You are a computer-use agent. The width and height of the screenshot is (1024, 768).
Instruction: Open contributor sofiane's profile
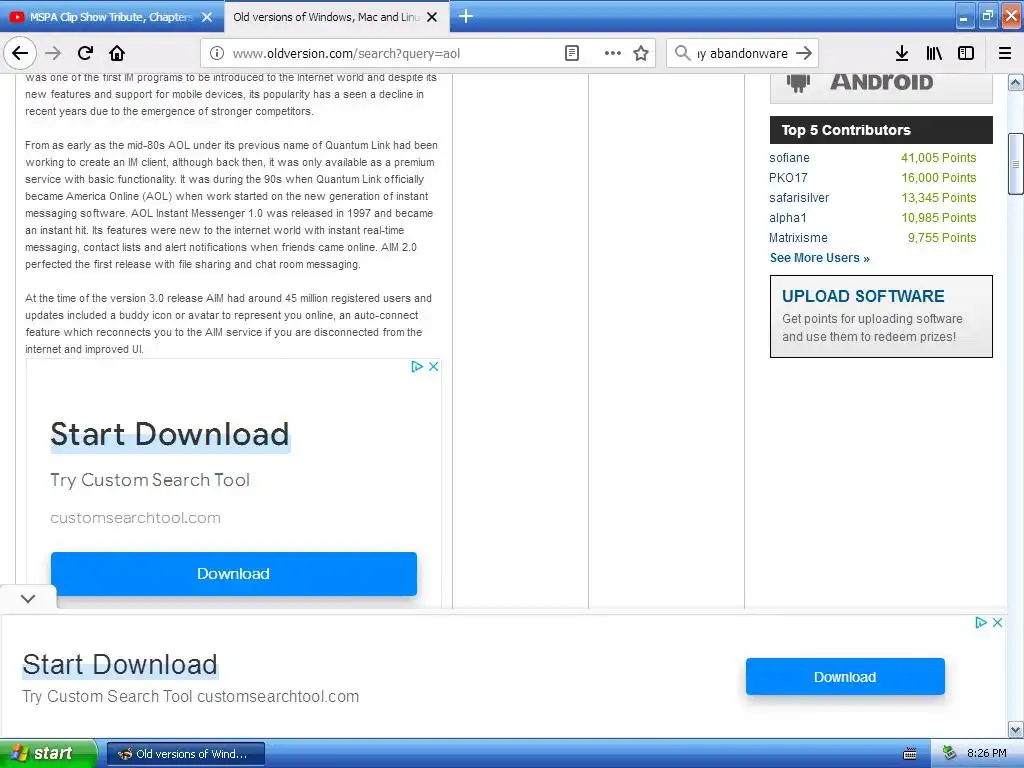tap(789, 157)
